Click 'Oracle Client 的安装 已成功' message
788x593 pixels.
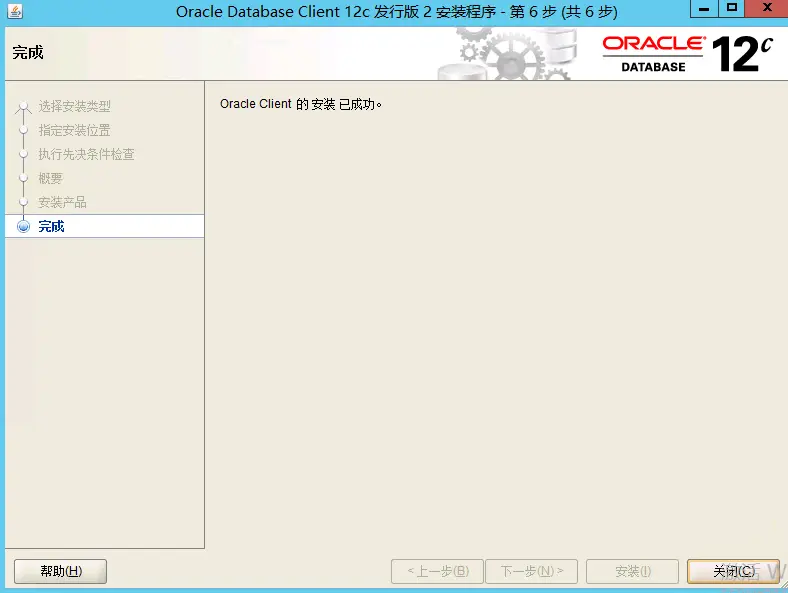pyautogui.click(x=301, y=104)
